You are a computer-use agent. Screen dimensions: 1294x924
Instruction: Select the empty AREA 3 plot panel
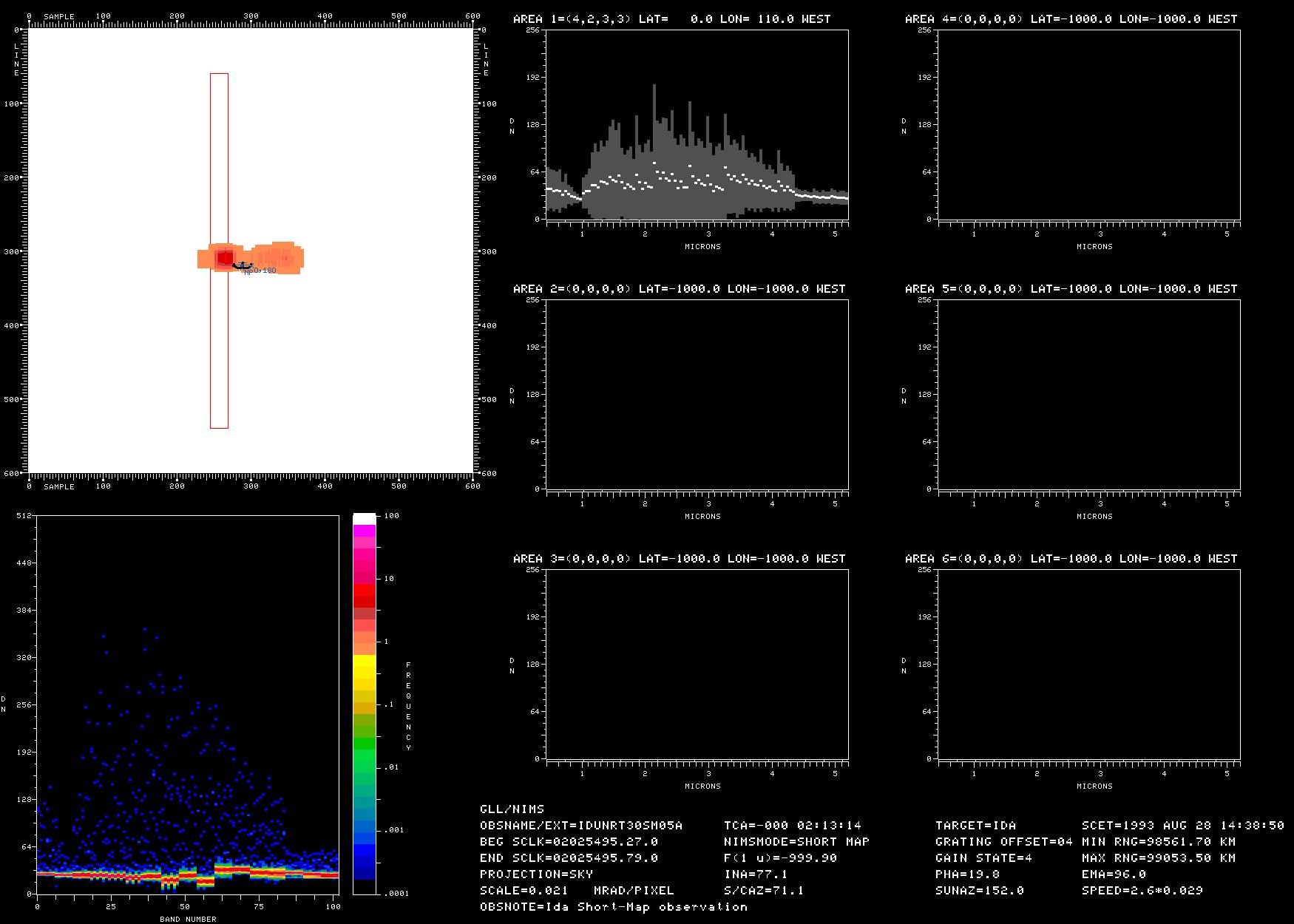697,664
